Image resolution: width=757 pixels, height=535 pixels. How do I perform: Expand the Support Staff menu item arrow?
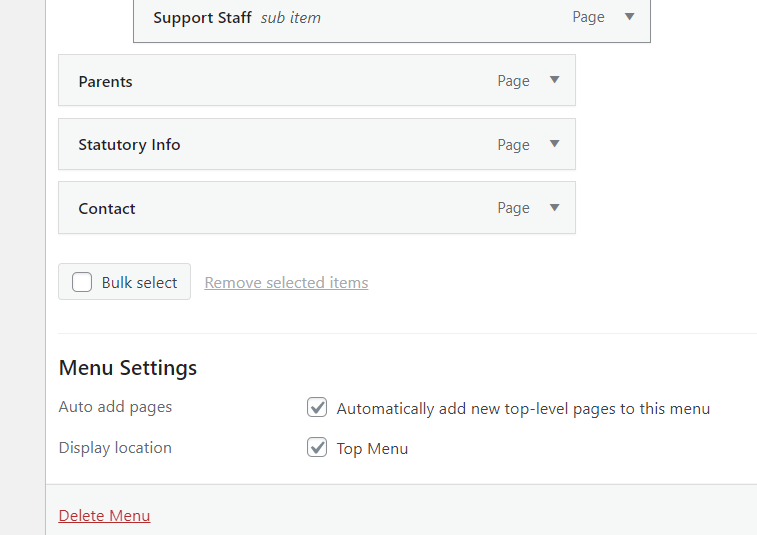629,17
